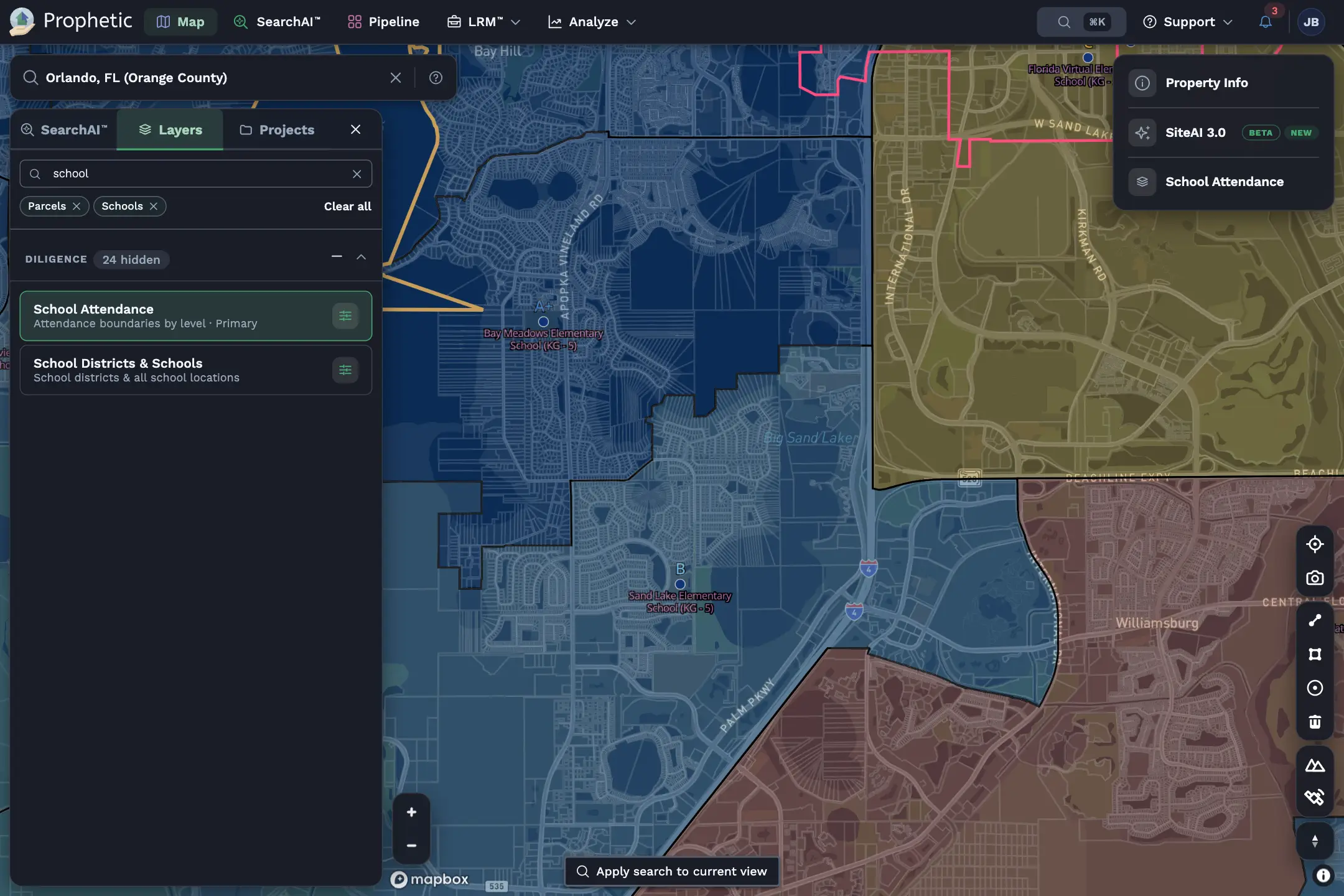This screenshot has width=1344, height=896.
Task: Click the locate-me crosshair icon
Action: point(1314,544)
